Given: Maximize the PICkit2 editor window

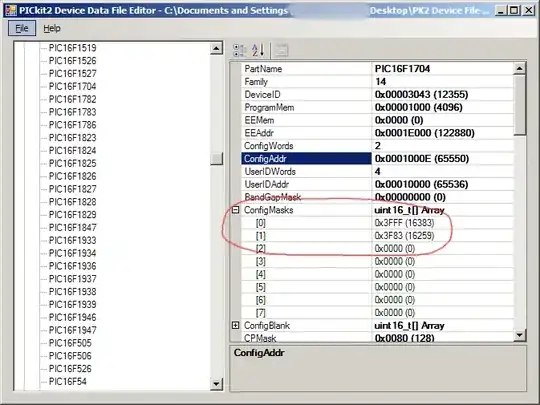Looking at the screenshot, I should pyautogui.click(x=514, y=10).
